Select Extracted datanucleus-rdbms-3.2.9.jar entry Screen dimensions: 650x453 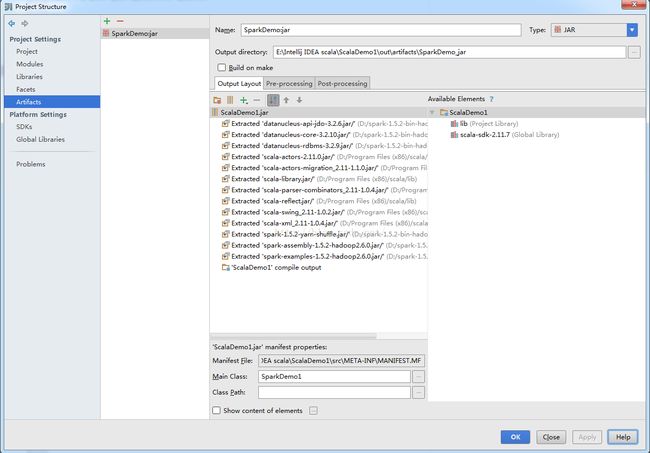pyautogui.click(x=325, y=146)
